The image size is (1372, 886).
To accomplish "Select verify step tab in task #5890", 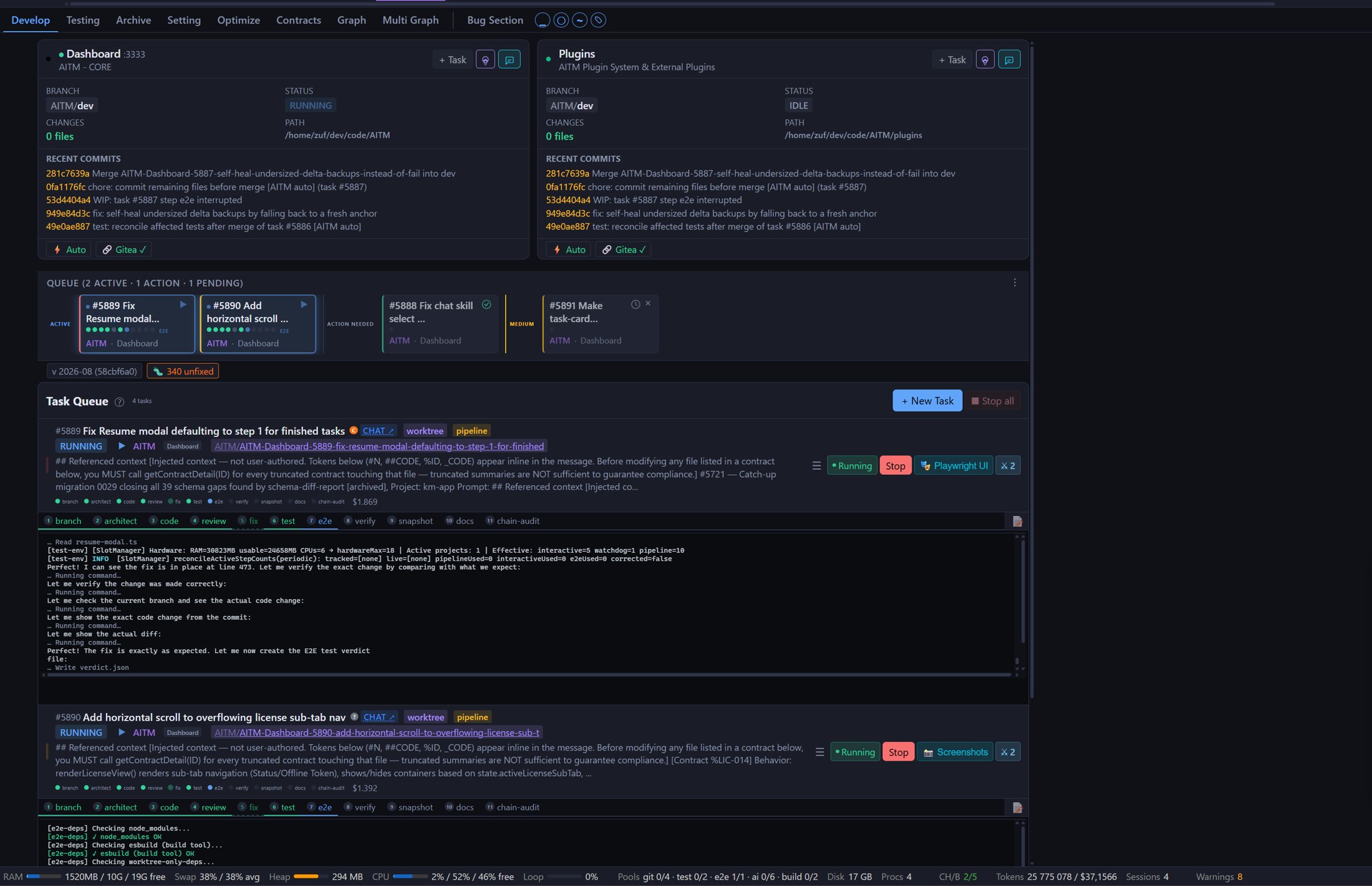I will point(360,807).
